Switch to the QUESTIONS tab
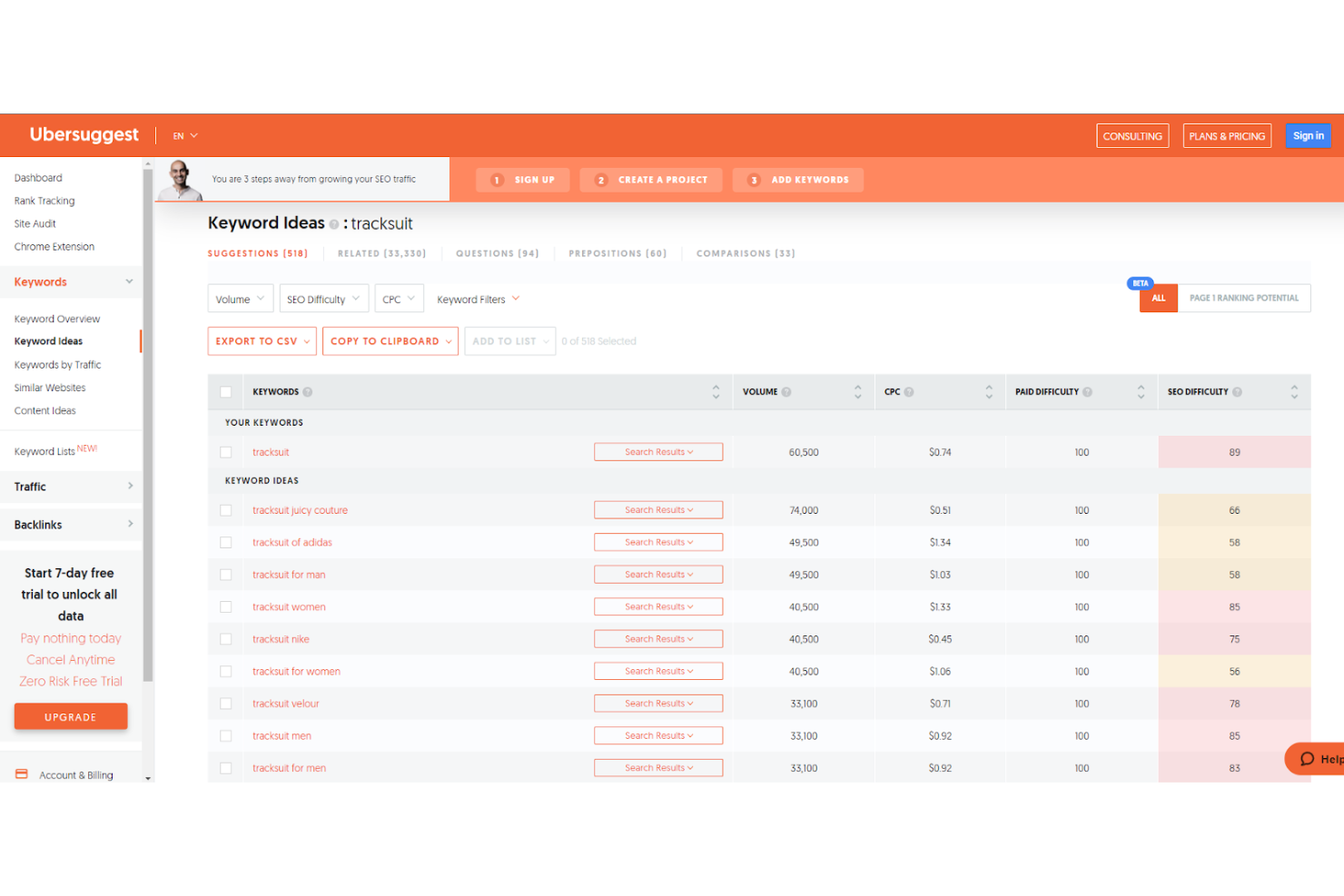1344x896 pixels. 497,253
